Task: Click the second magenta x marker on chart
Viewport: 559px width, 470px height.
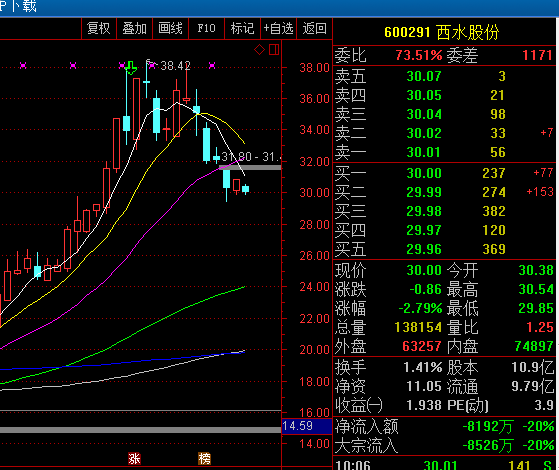Action: point(73,65)
